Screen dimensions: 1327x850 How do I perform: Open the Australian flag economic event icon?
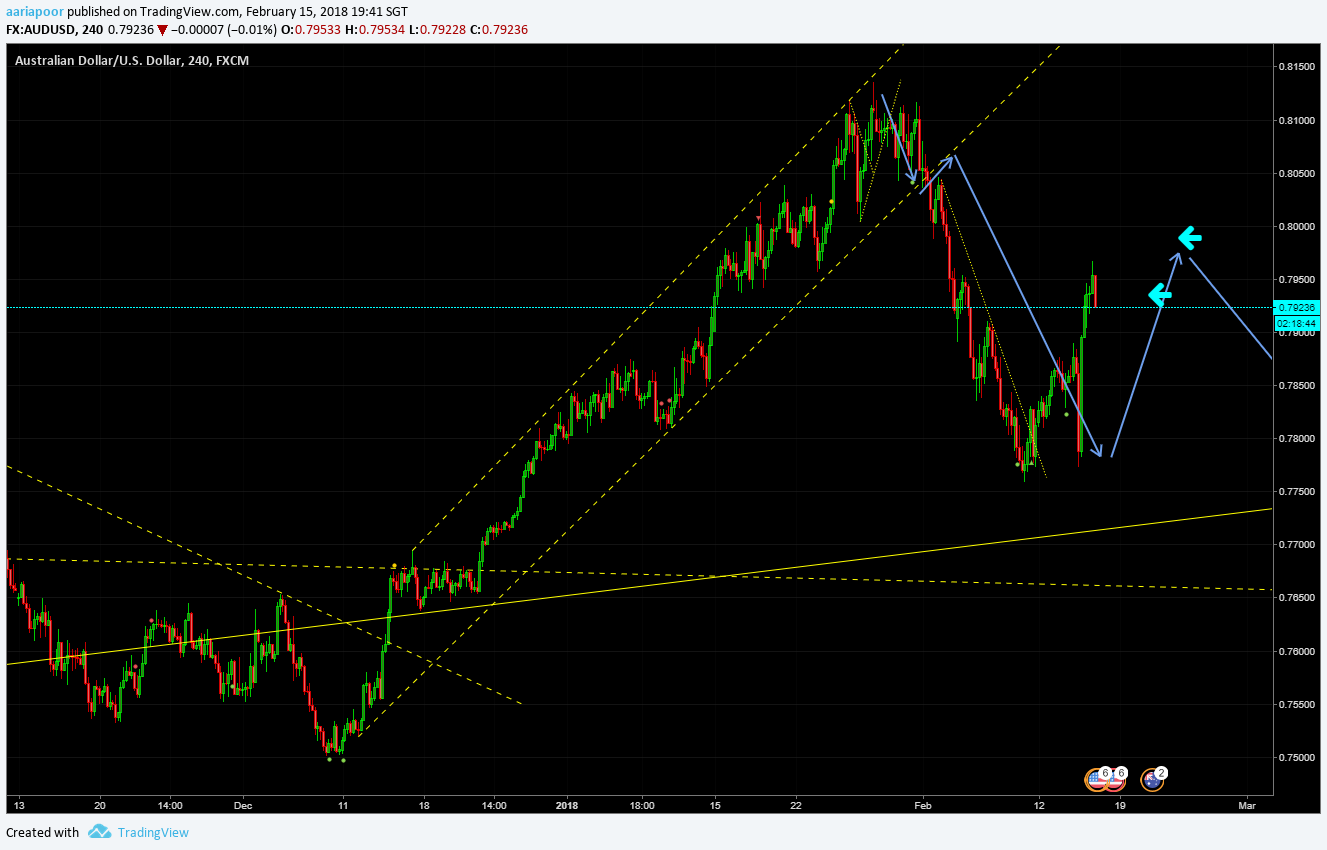click(1152, 779)
